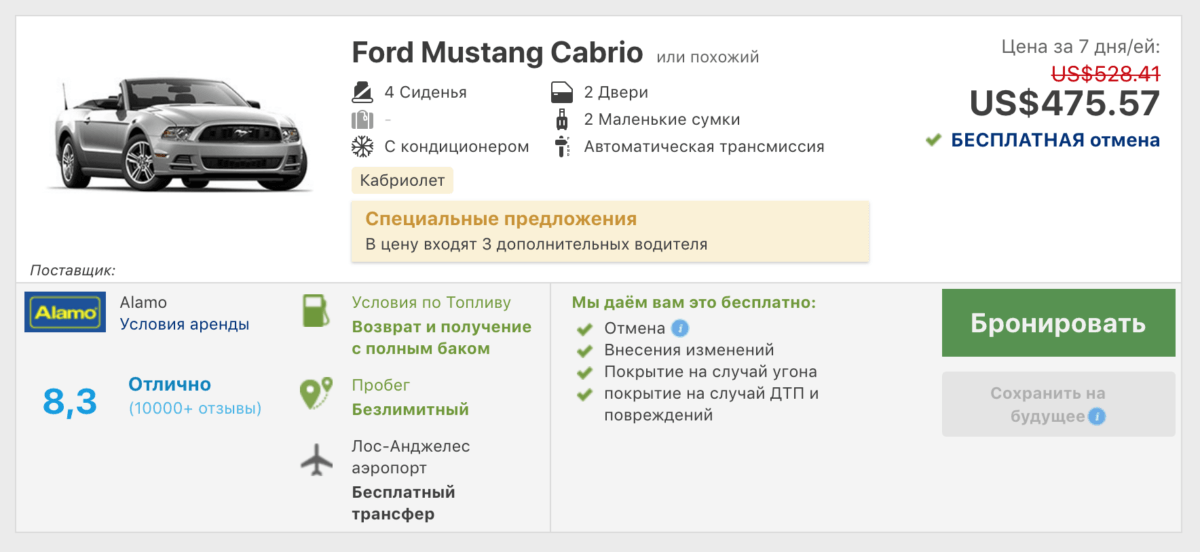Click the car door icon beside 2 Двери

(x=561, y=93)
